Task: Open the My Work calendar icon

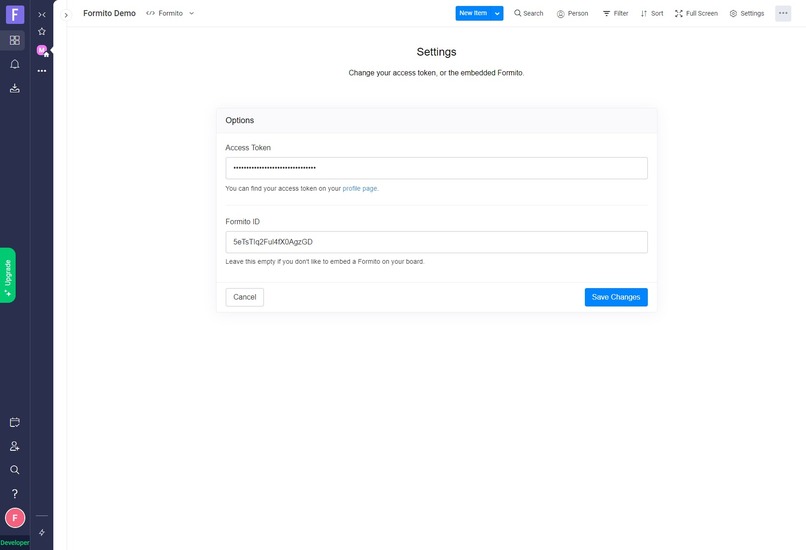Action: click(x=15, y=423)
